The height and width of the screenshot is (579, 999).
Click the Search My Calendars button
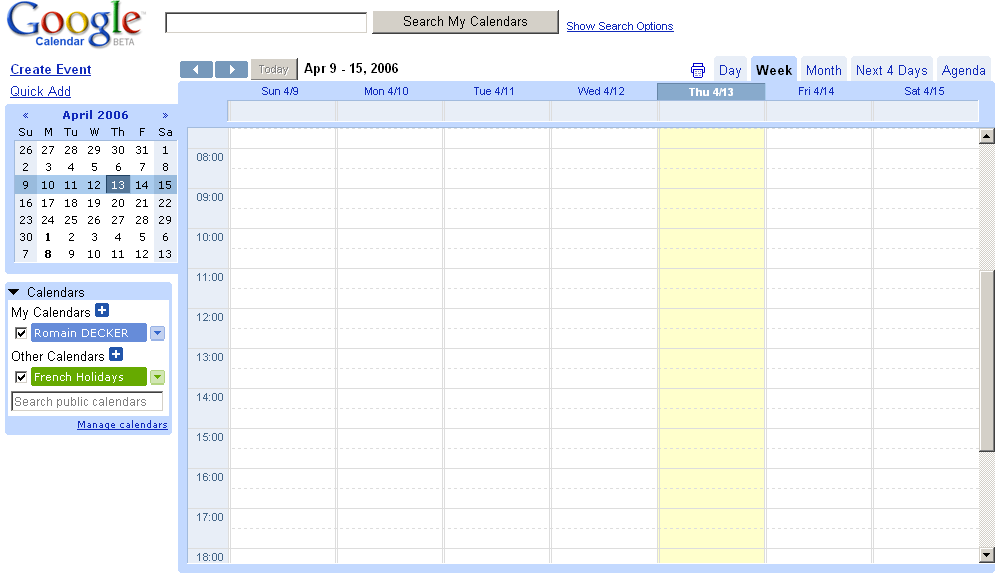(465, 22)
